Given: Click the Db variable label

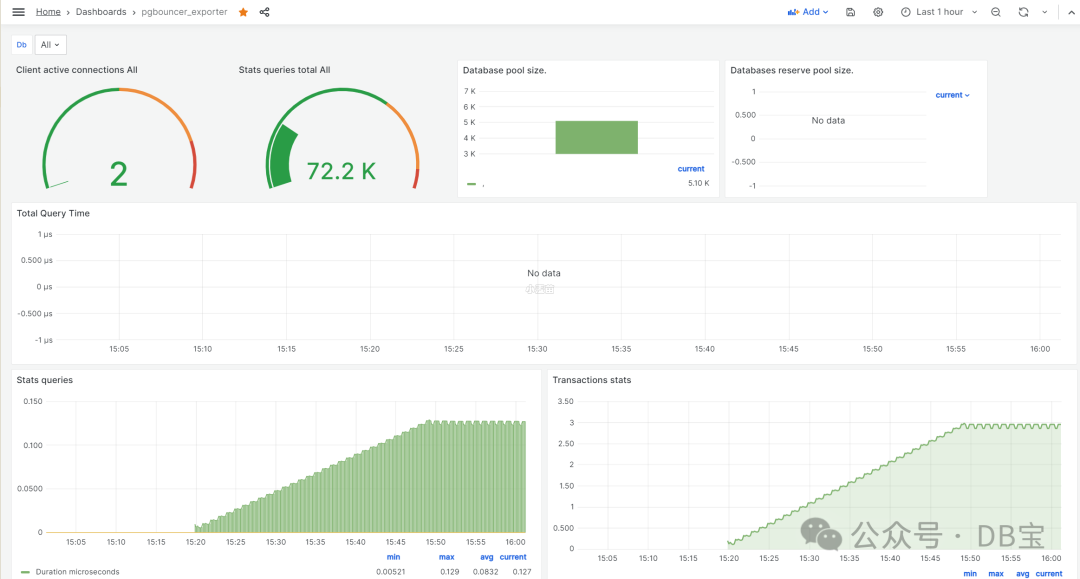Looking at the screenshot, I should [x=22, y=45].
